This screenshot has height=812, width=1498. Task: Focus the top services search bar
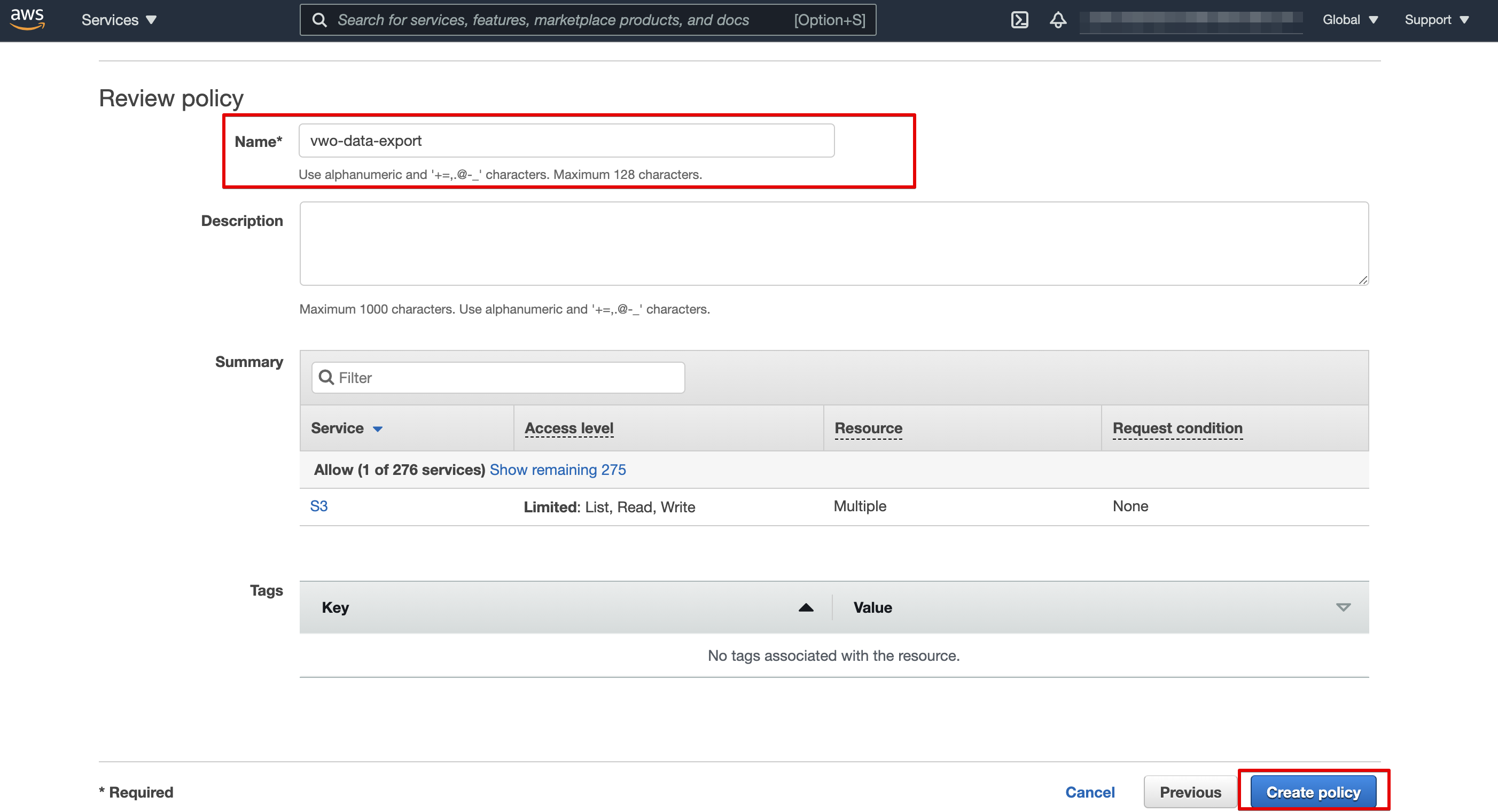[x=588, y=20]
